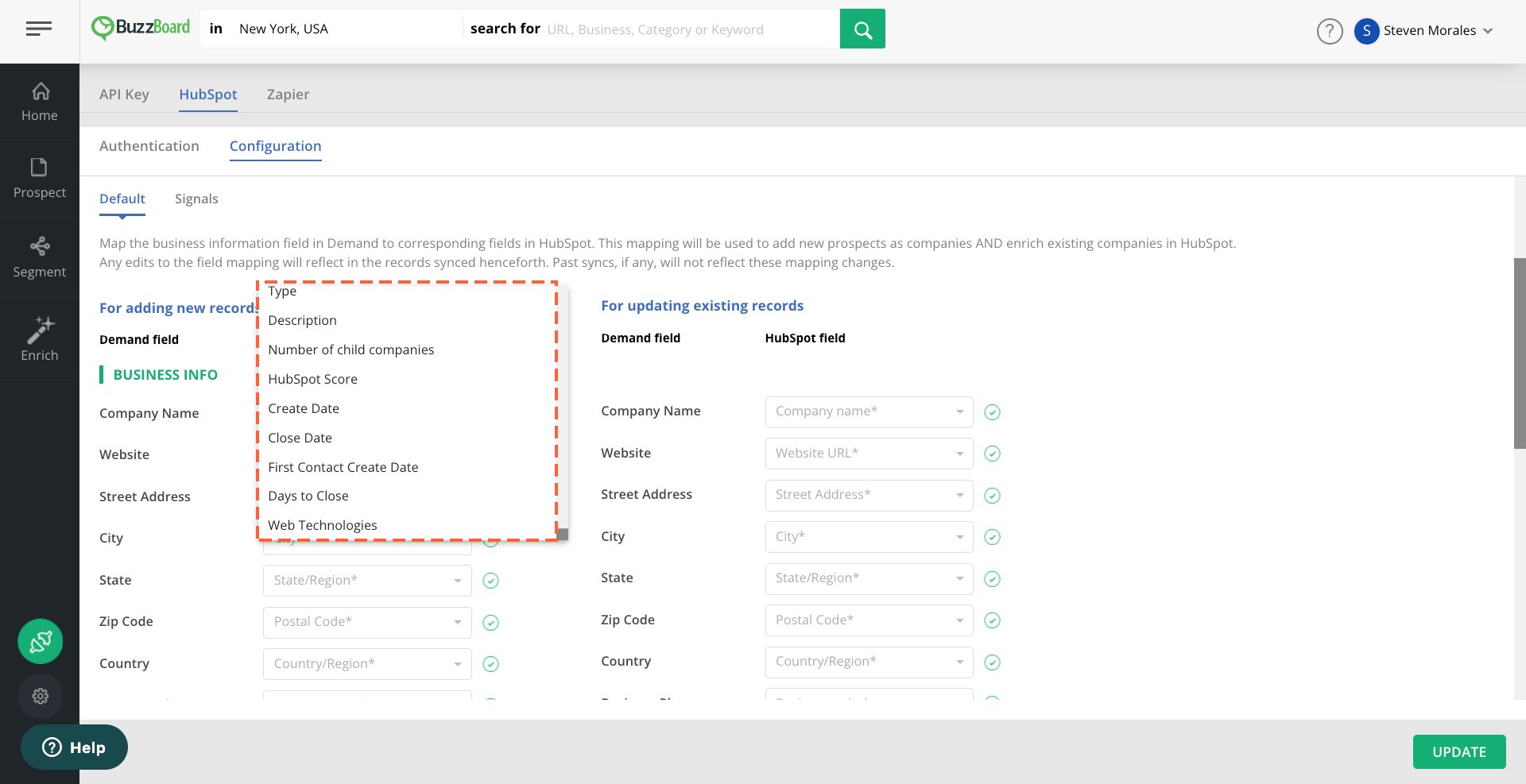Select the Default mapping tab
The height and width of the screenshot is (784, 1526).
click(122, 199)
